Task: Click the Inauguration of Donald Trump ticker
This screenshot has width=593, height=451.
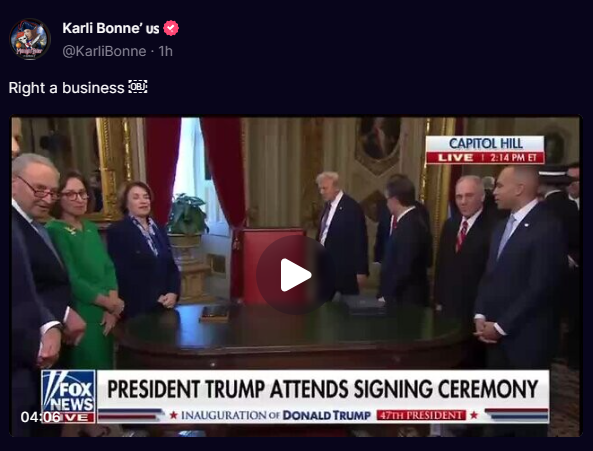Action: click(x=276, y=415)
